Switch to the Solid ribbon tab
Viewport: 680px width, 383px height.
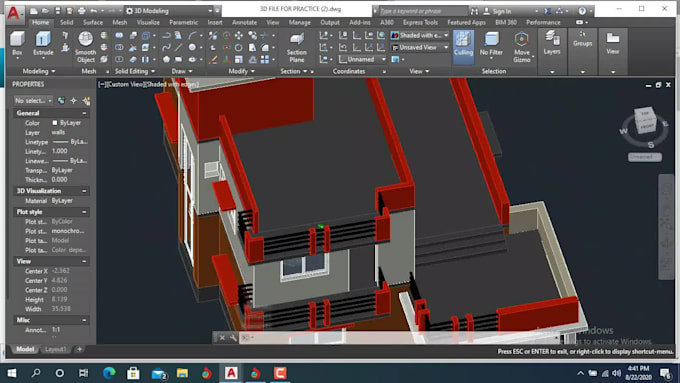[x=66, y=22]
